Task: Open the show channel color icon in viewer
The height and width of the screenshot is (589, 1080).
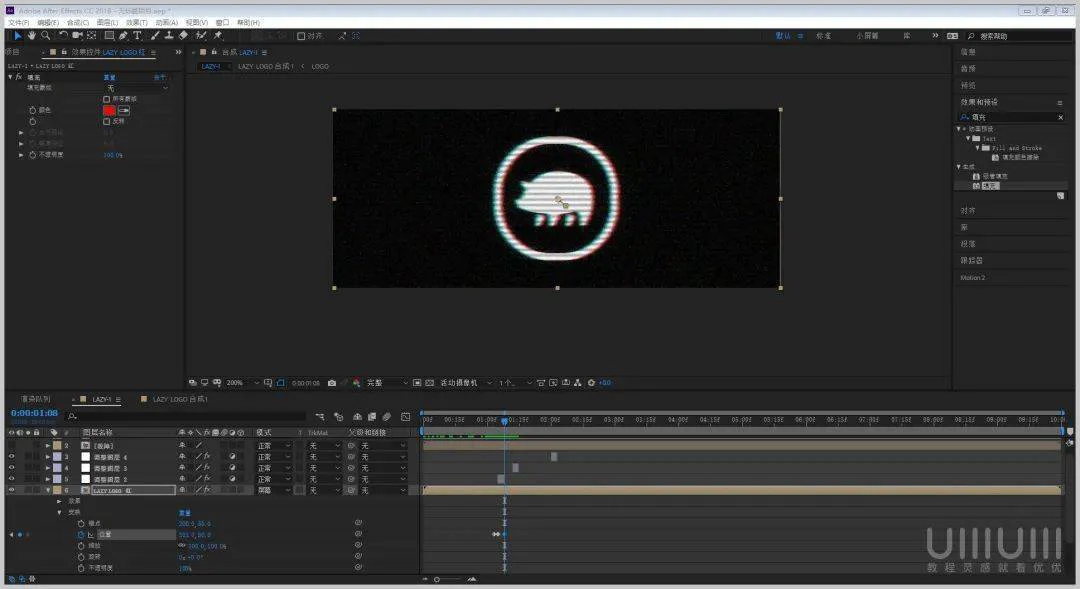Action: [x=356, y=383]
